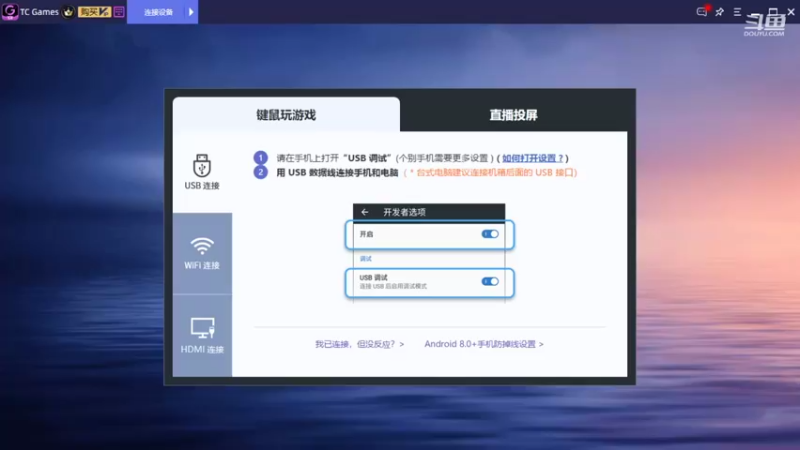The image size is (800, 450).
Task: Open the crown VIP membership icon
Action: pos(68,12)
